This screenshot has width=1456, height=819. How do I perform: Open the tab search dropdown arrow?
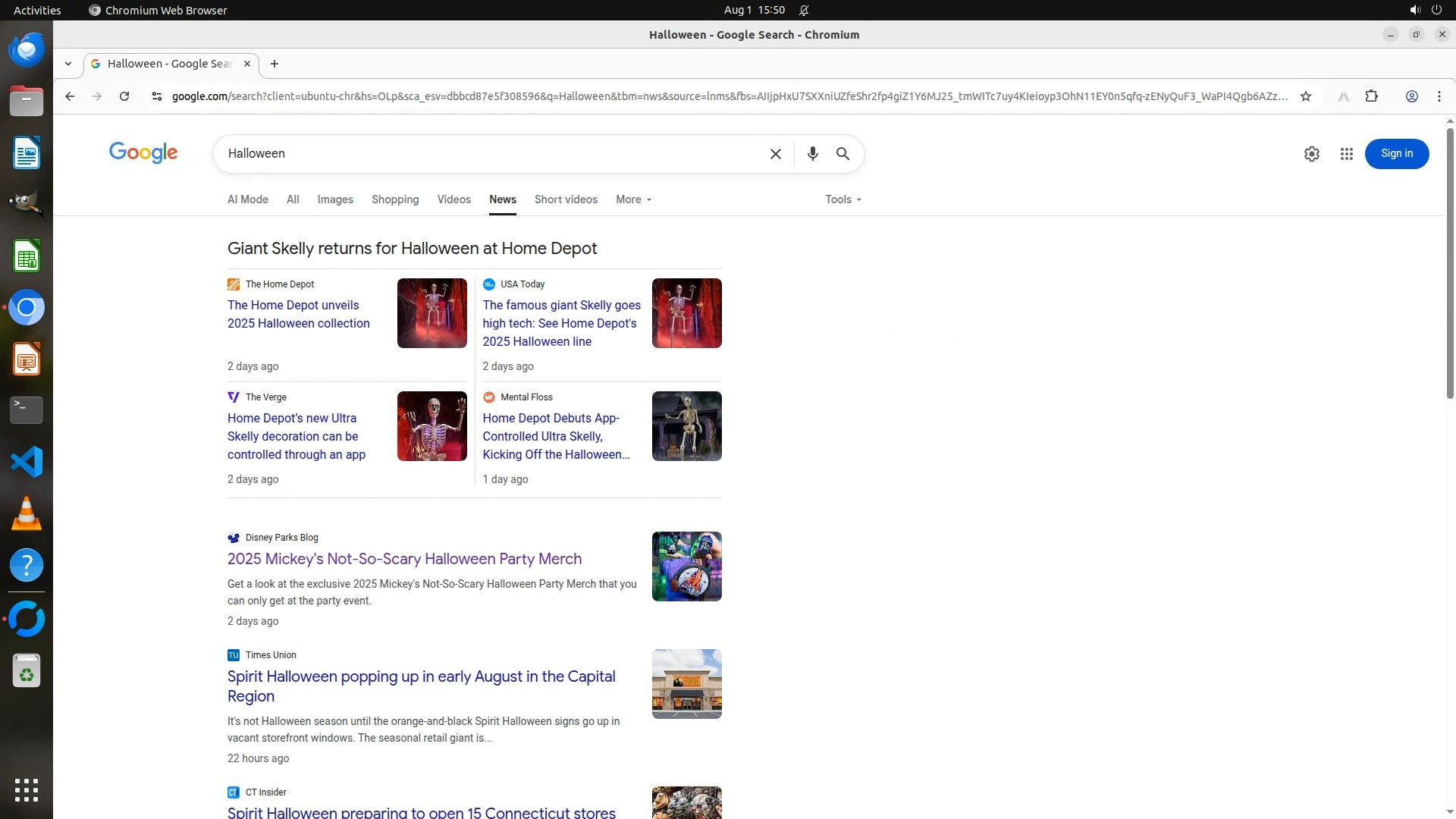(x=68, y=64)
